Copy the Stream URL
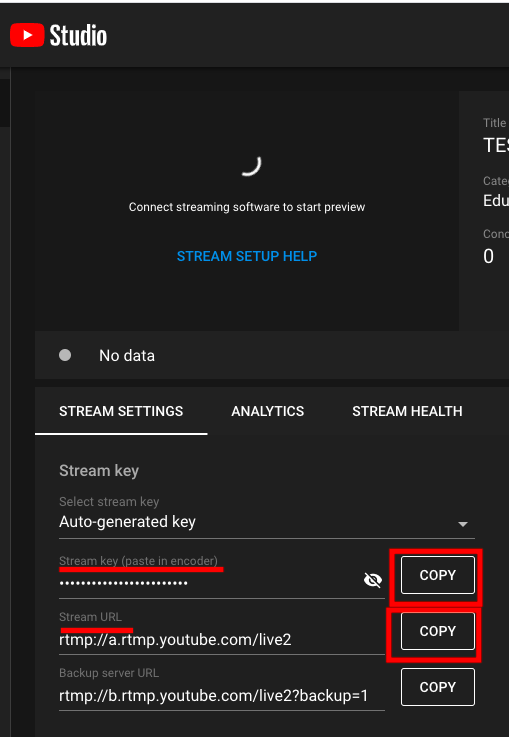The image size is (509, 737). [x=438, y=631]
